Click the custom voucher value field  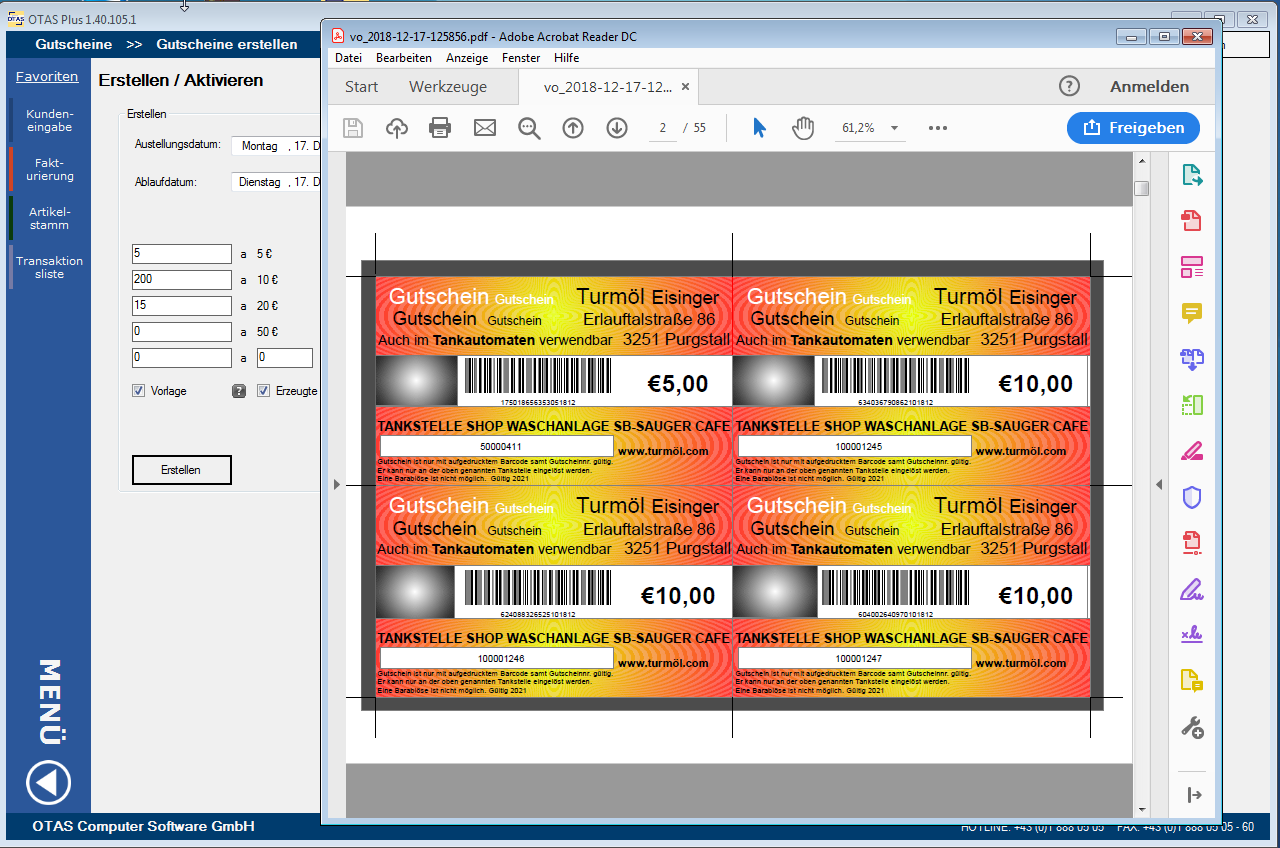285,357
